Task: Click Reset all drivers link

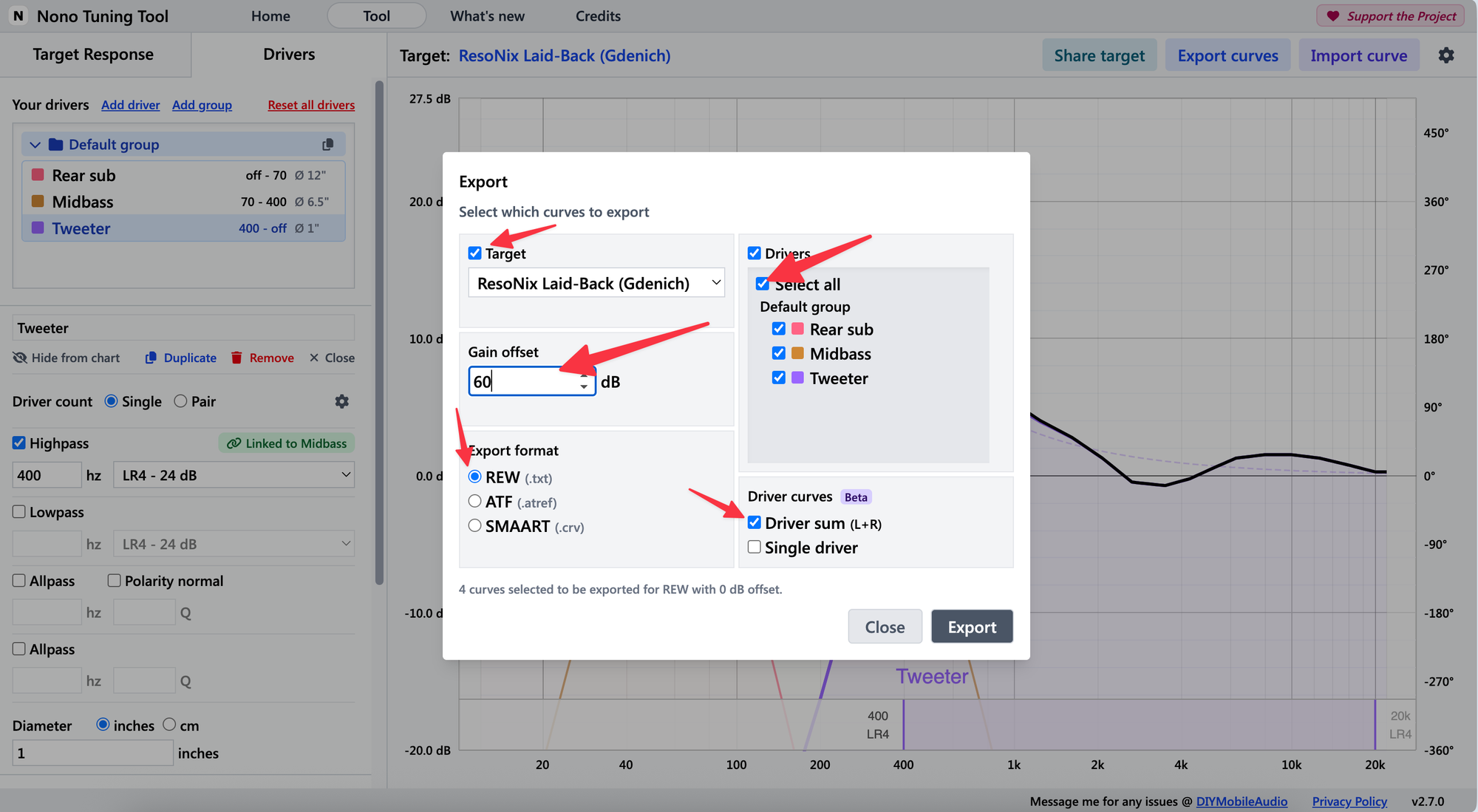Action: click(310, 105)
